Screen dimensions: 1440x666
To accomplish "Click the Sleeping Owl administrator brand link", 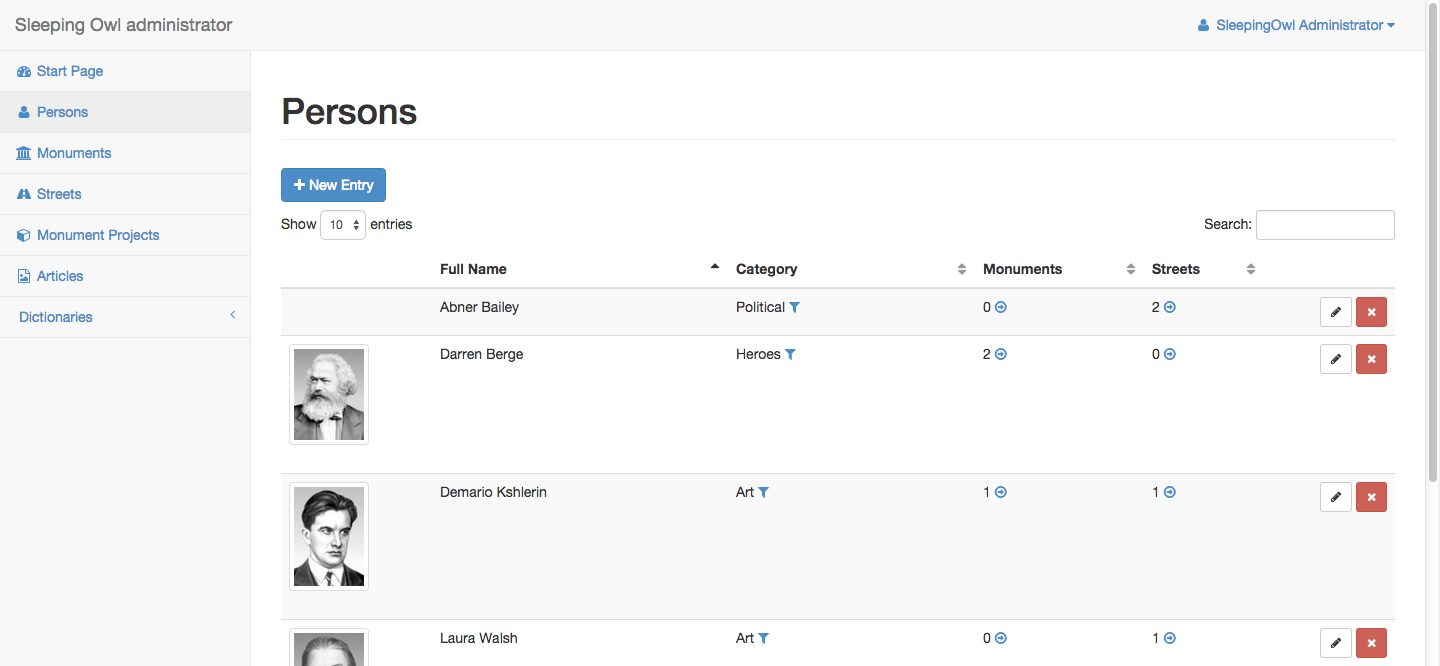I will [x=123, y=25].
